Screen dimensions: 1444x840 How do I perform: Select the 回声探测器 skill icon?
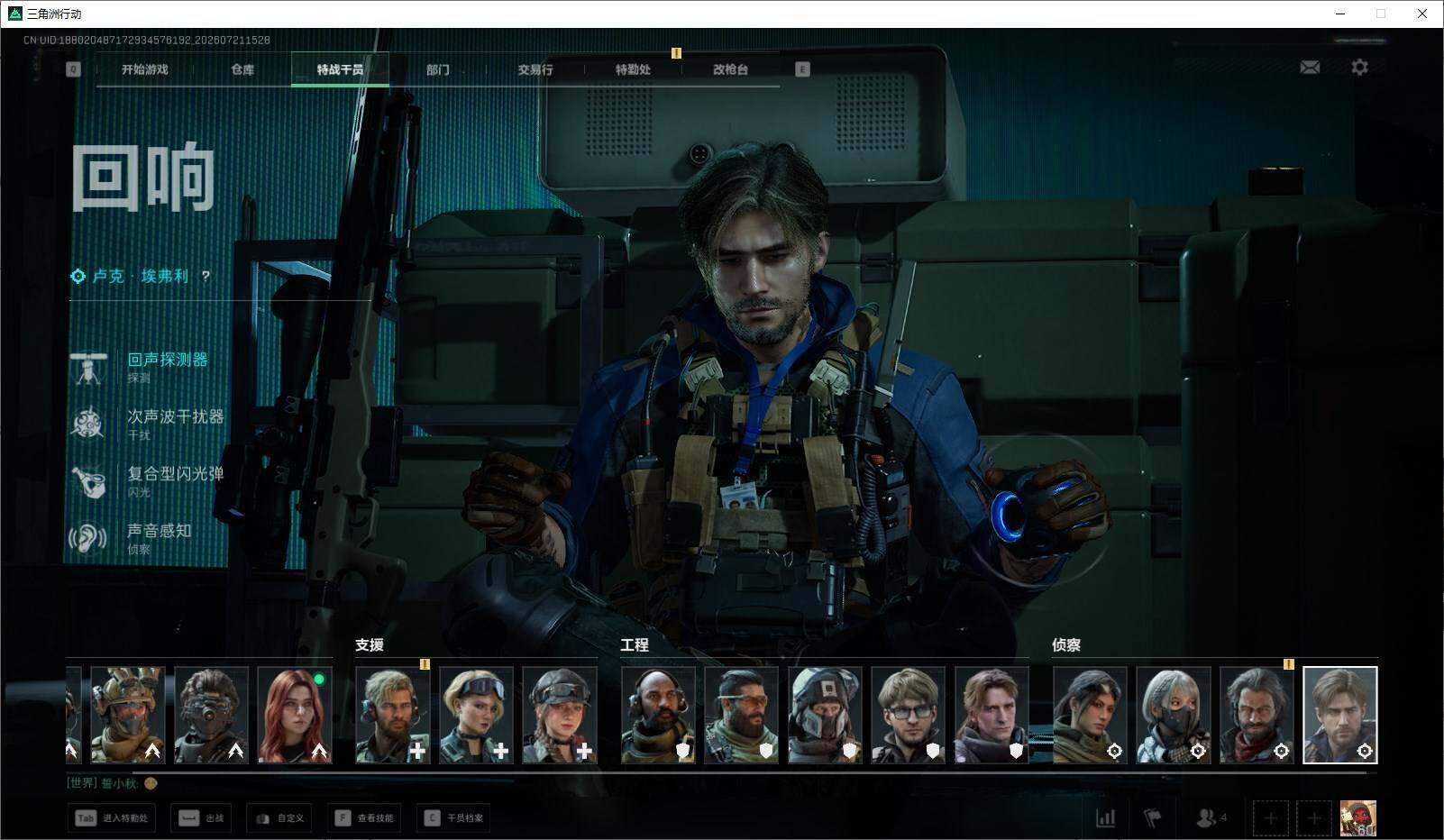pyautogui.click(x=88, y=368)
